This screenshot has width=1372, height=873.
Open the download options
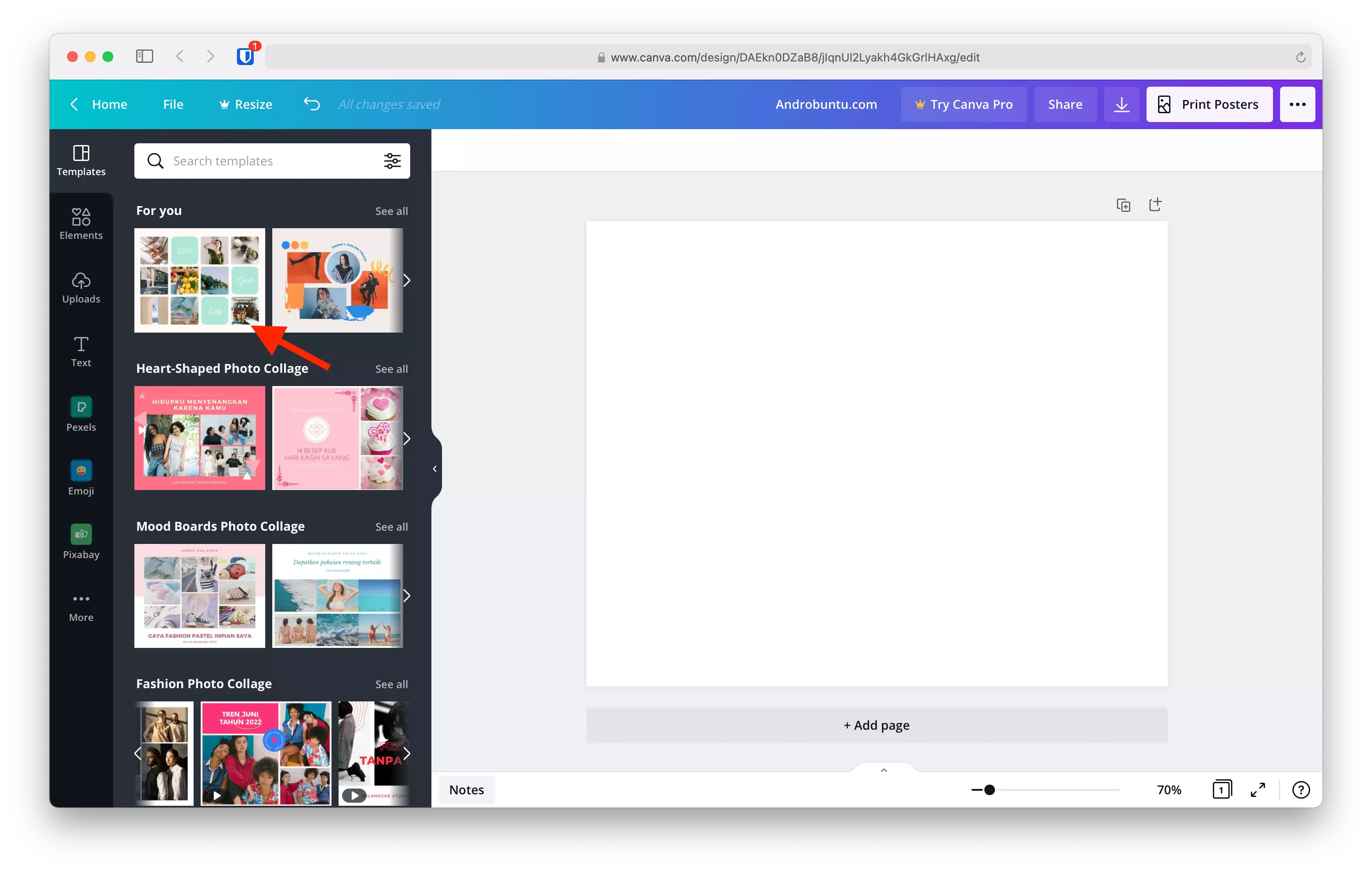1121,104
